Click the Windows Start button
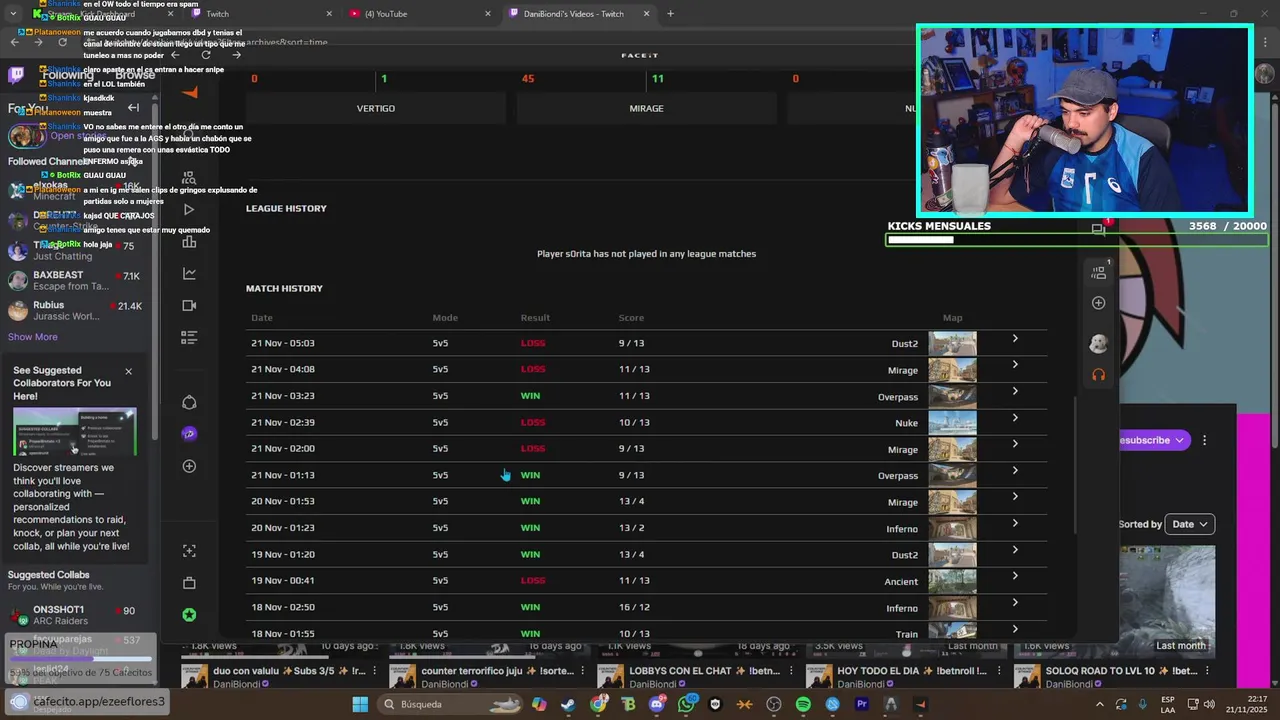Screen dimensions: 1280x720 coord(360,704)
